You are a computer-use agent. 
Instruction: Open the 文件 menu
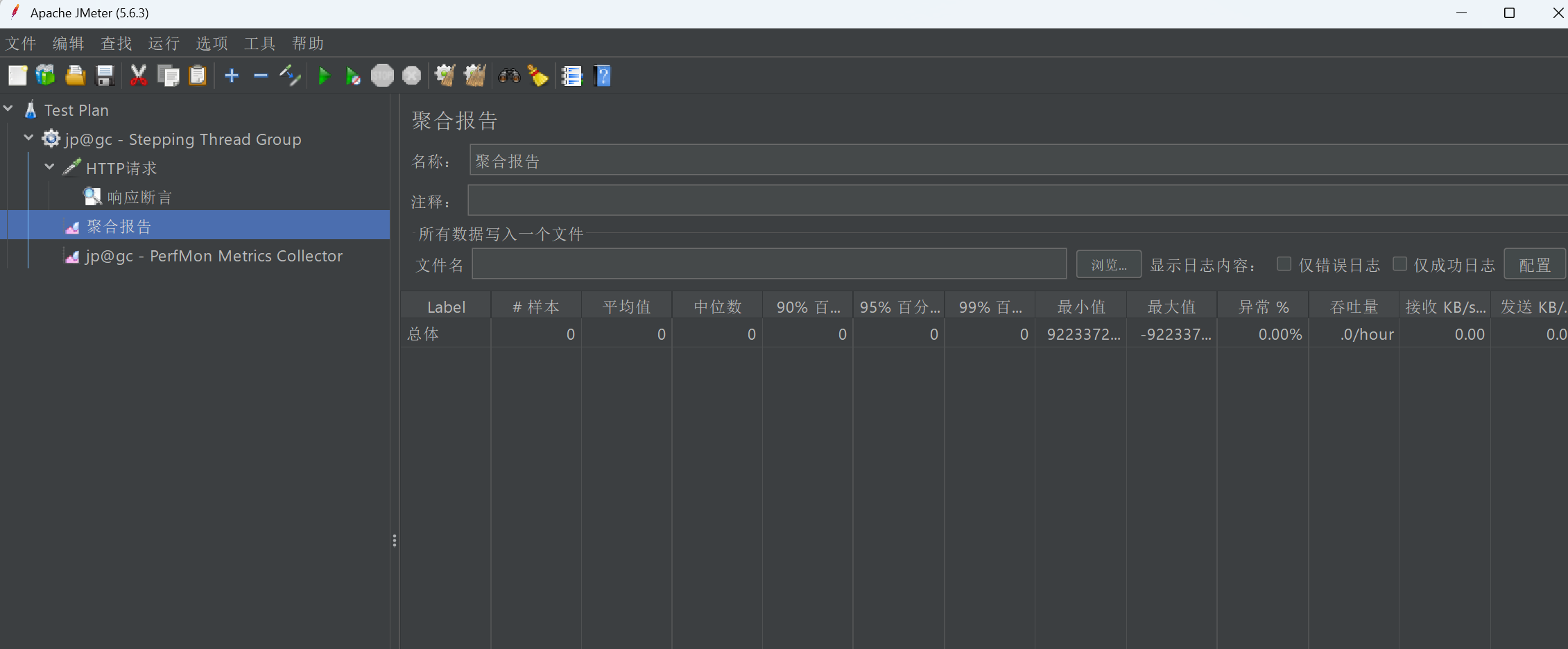pyautogui.click(x=21, y=44)
